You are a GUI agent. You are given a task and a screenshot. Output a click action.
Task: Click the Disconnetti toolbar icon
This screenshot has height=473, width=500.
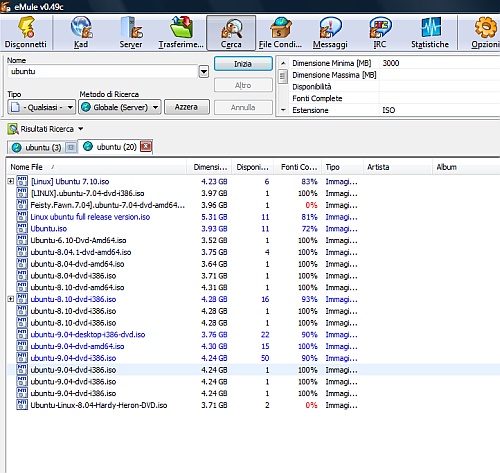point(26,33)
